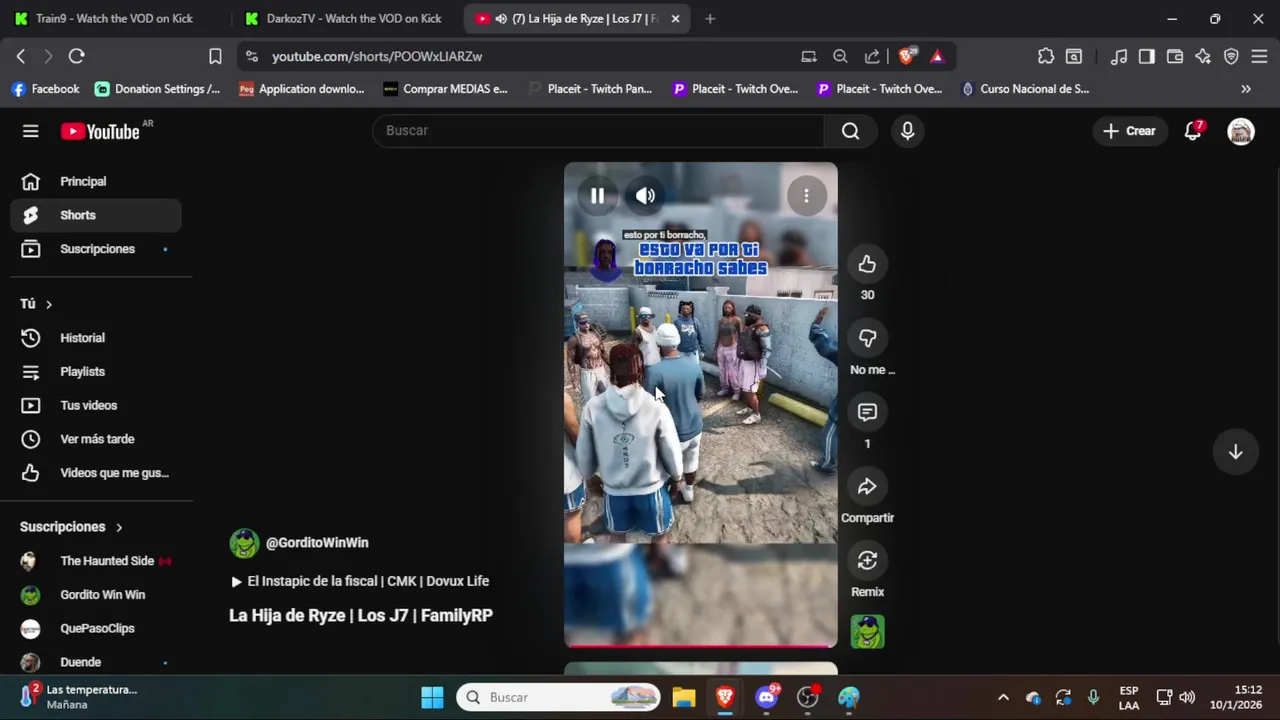Open the account avatar menu
1280x720 pixels.
click(1240, 131)
